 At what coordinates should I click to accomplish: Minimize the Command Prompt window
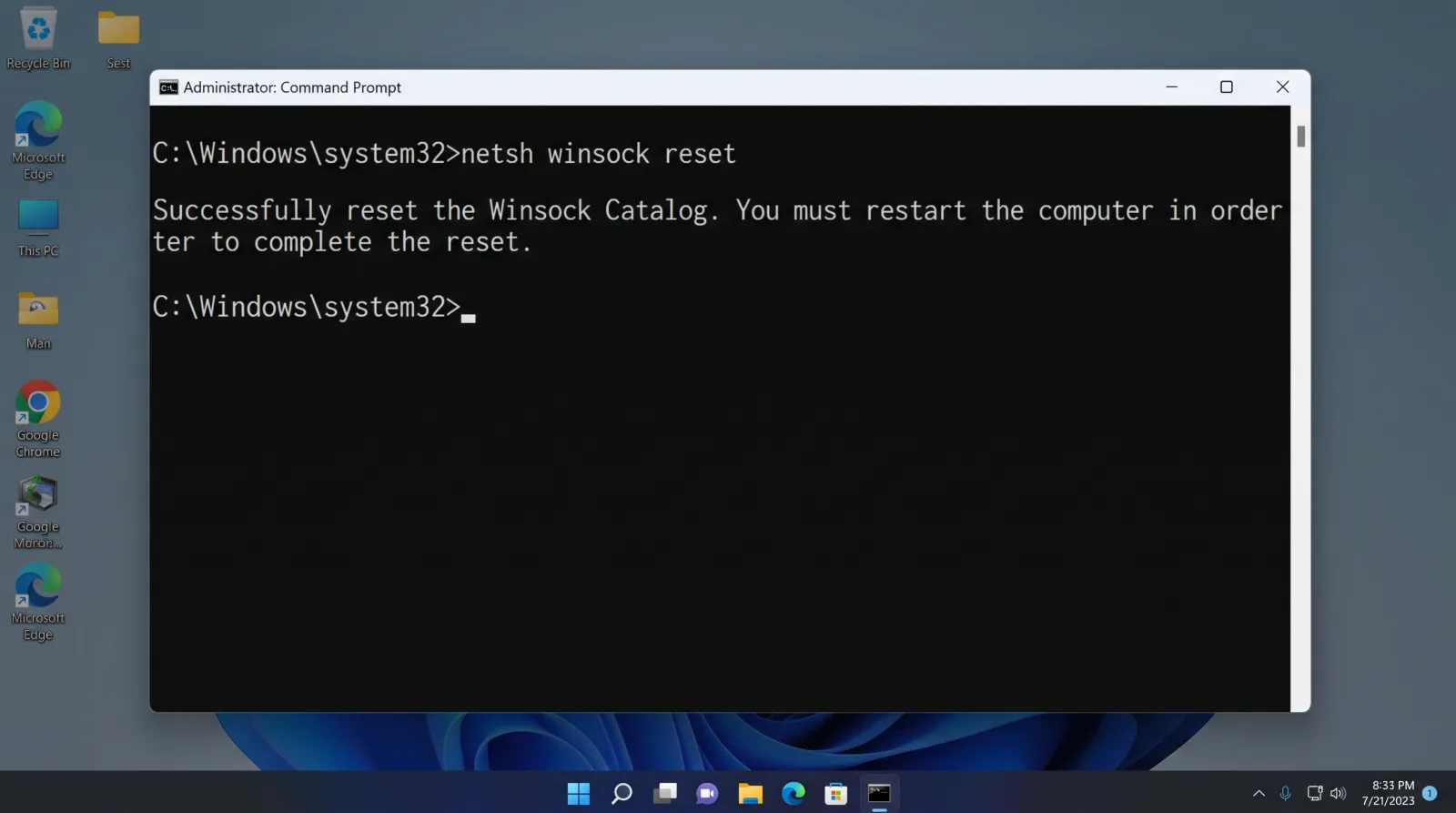point(1172,87)
